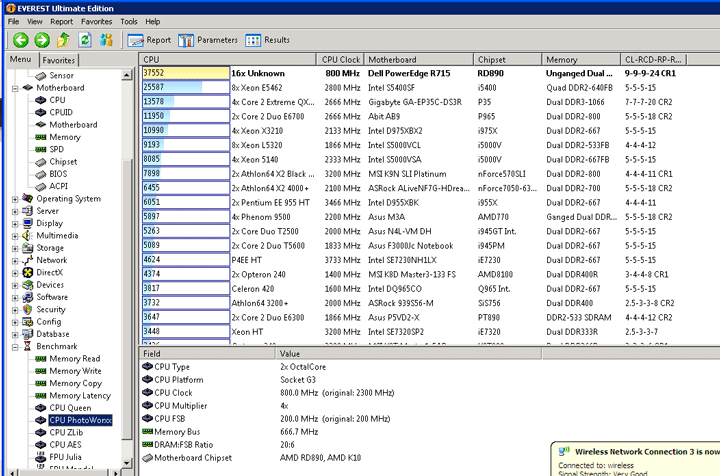Go up one level with the up-arrow icon

pyautogui.click(x=63, y=40)
